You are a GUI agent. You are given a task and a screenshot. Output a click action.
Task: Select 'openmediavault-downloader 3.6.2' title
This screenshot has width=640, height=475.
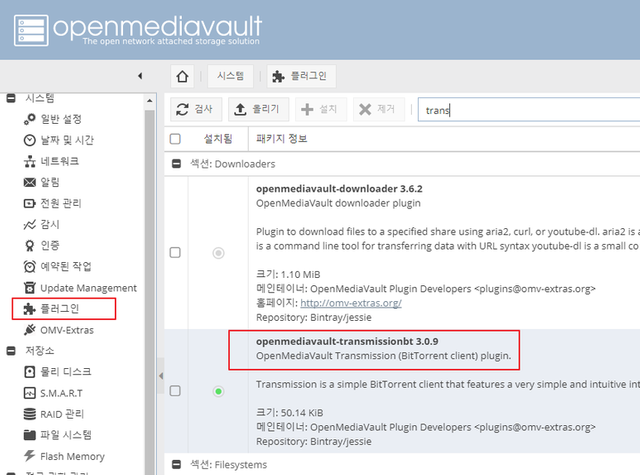[339, 189]
